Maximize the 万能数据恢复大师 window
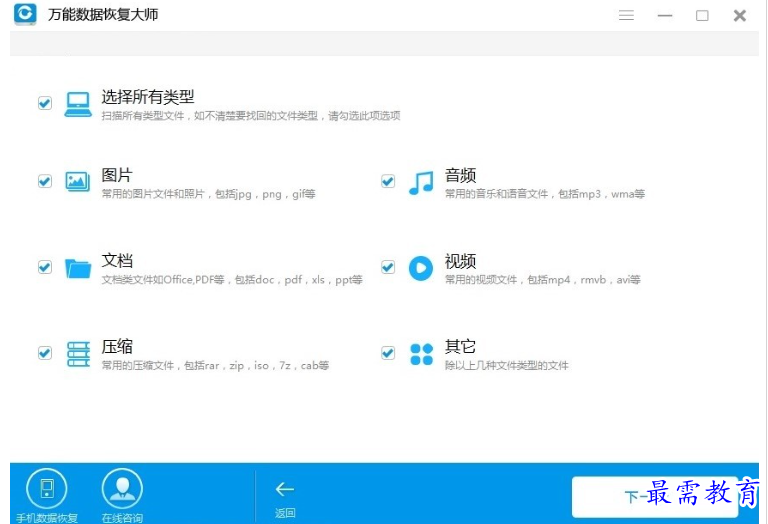Viewport: 768px width, 524px height. (702, 16)
